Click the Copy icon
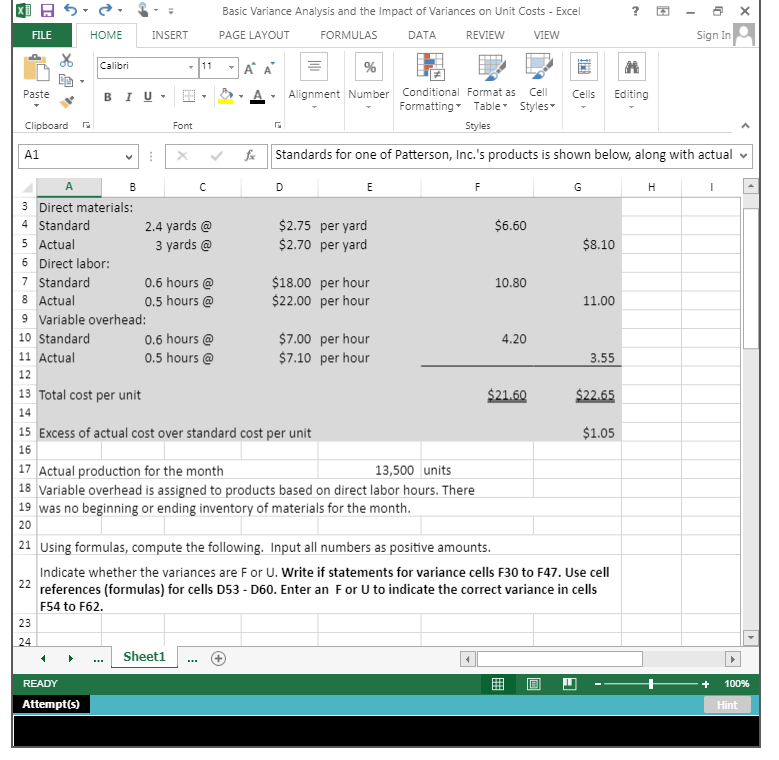This screenshot has height=760, width=779. click(x=66, y=80)
